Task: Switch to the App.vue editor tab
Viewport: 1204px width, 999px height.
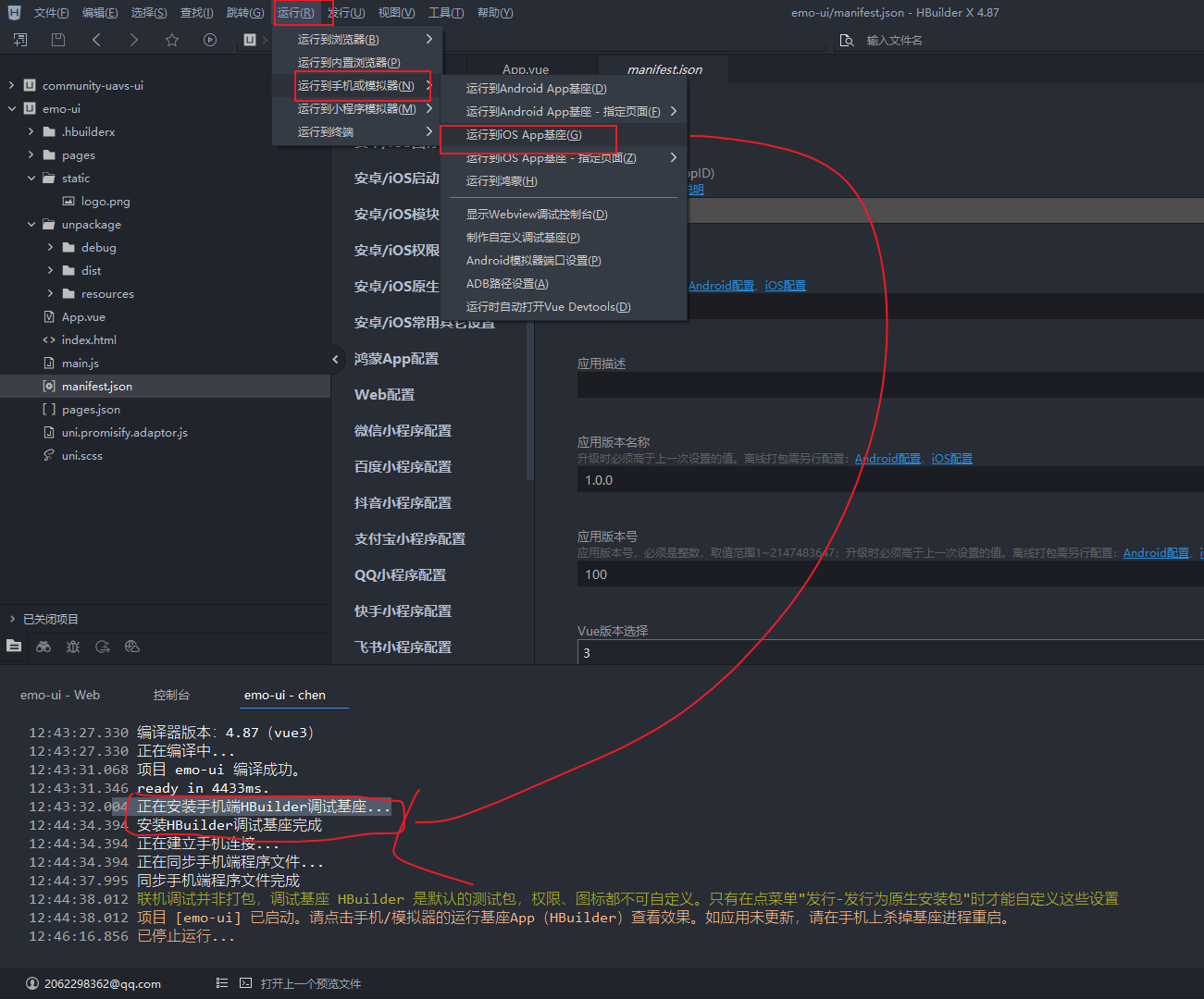Action: (525, 69)
